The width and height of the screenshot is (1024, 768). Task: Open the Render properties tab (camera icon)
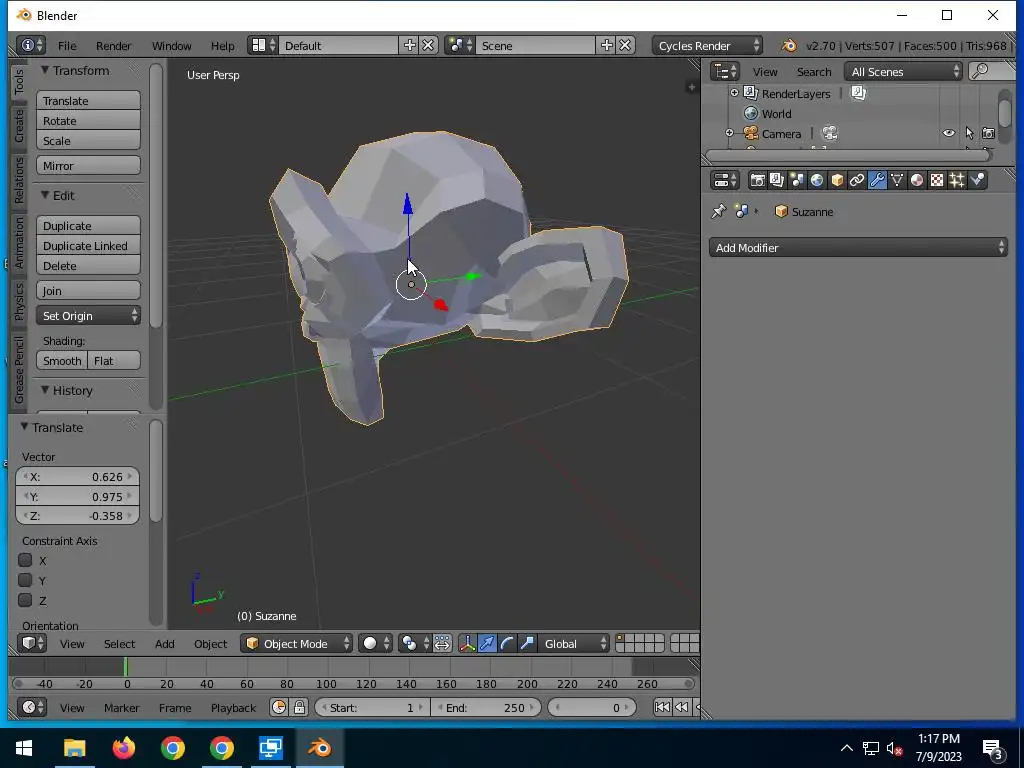pos(758,180)
